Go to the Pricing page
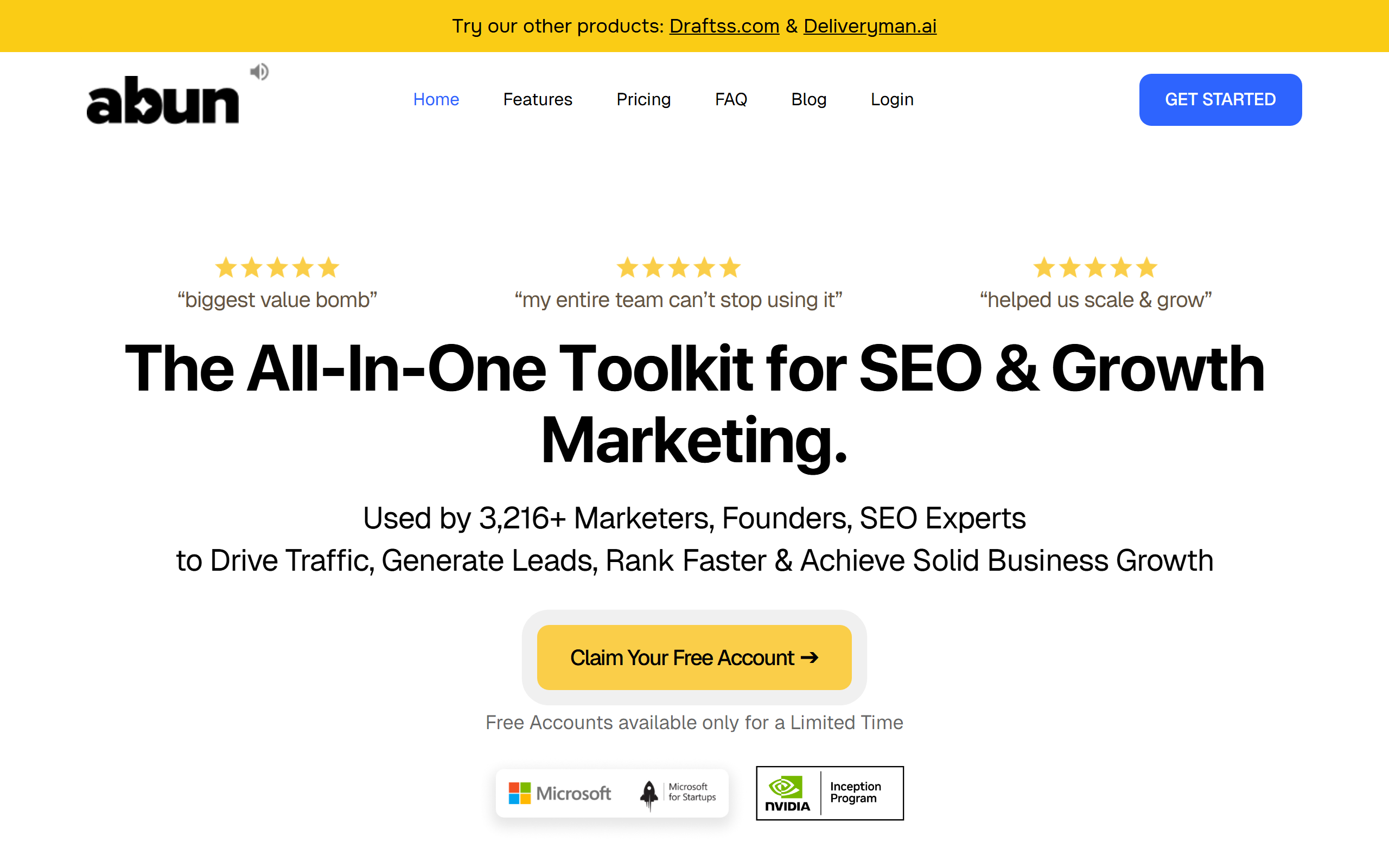This screenshot has height=868, width=1389. coord(643,99)
